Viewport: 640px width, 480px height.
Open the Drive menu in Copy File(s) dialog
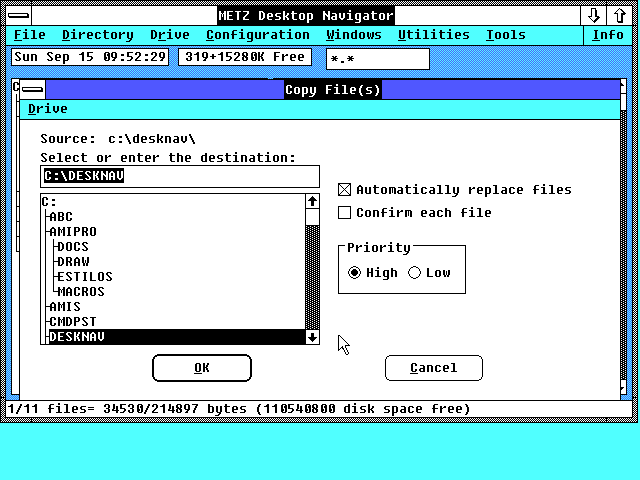tap(48, 109)
